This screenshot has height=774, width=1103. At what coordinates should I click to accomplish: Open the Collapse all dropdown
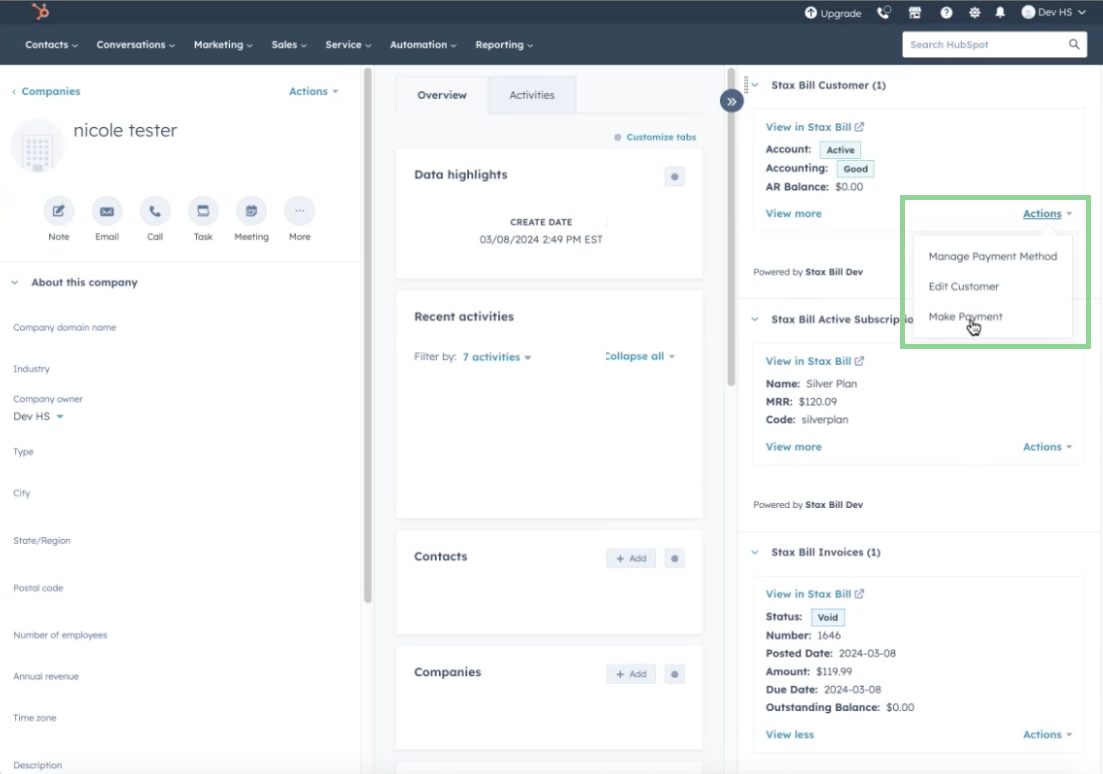[x=640, y=356]
